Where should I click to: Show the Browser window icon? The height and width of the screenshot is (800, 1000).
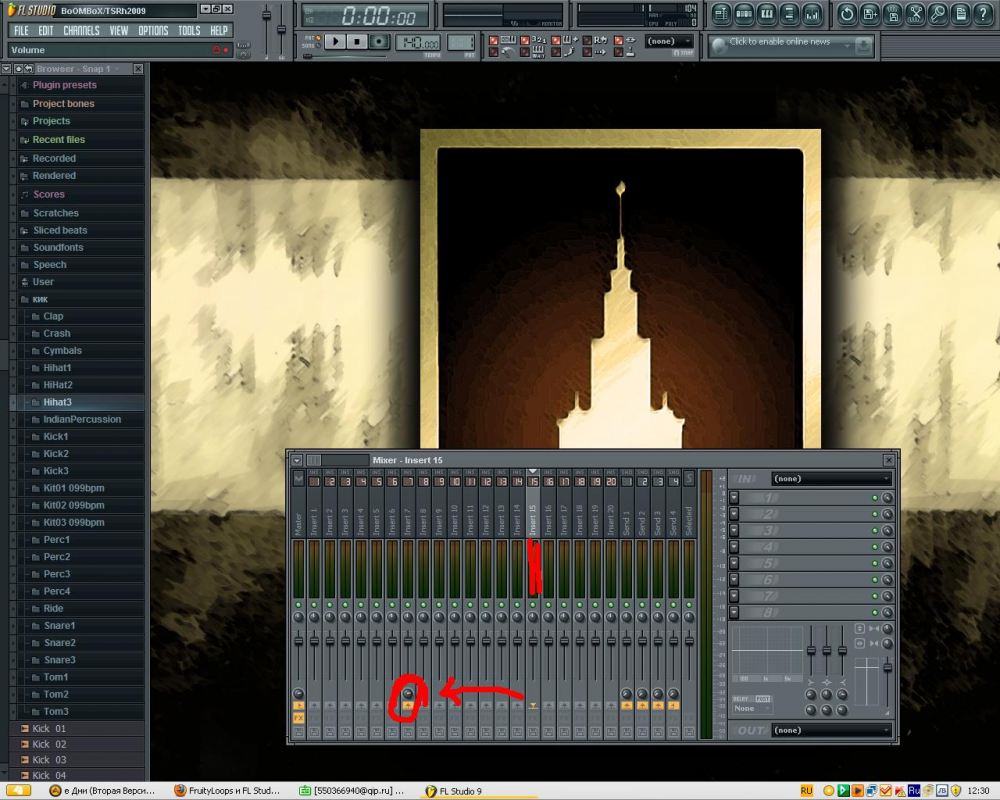[x=790, y=14]
